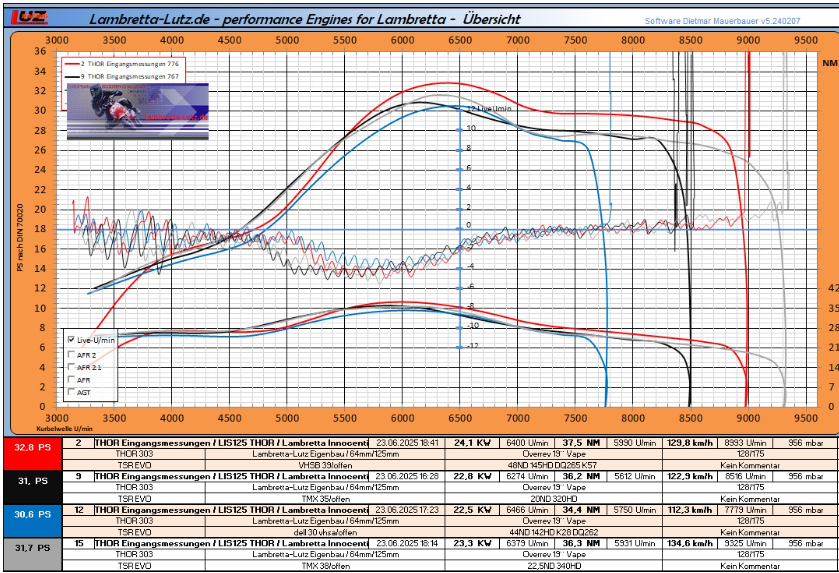This screenshot has height=573, width=839.
Task: Select run number 12 cell
Action: pos(79,510)
